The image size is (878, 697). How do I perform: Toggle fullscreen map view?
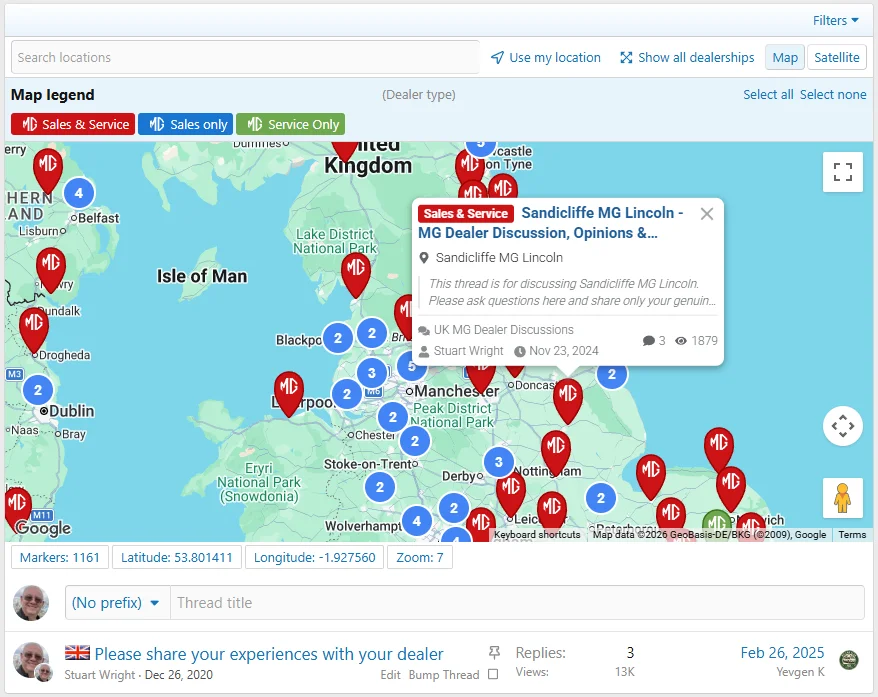click(843, 172)
